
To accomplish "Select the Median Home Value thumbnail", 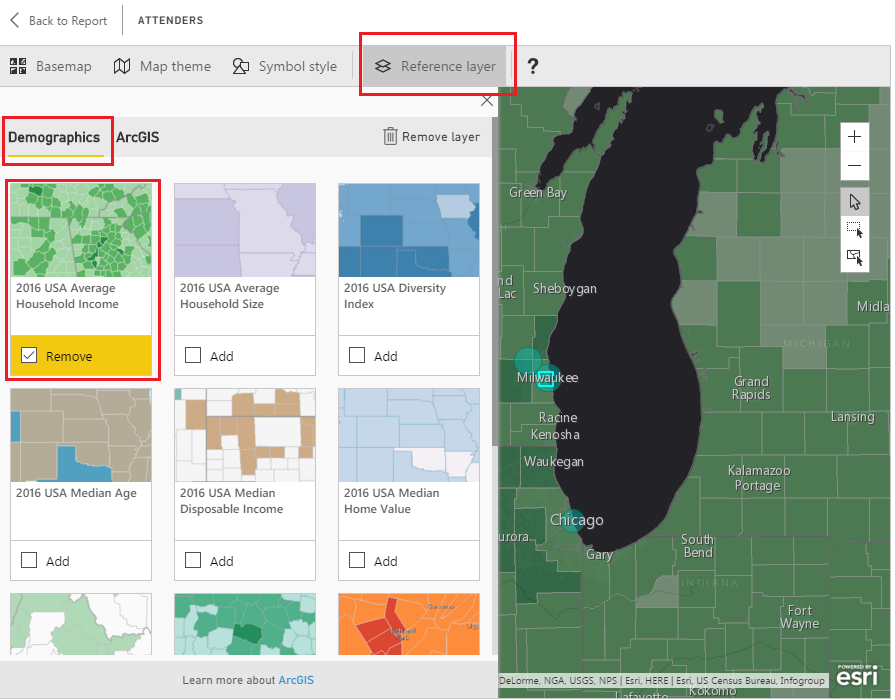I will [x=409, y=435].
